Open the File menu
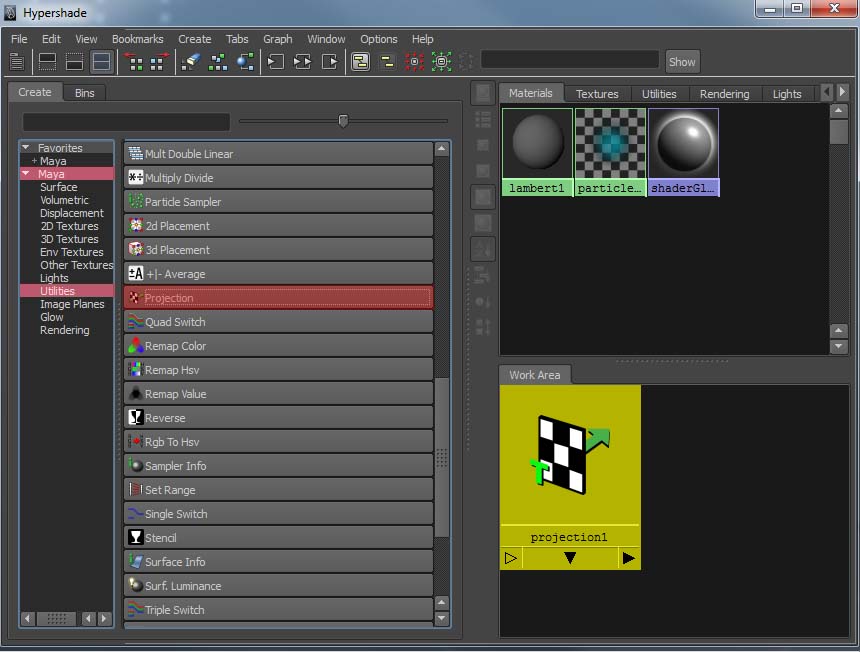Viewport: 860px width, 652px height. [19, 39]
